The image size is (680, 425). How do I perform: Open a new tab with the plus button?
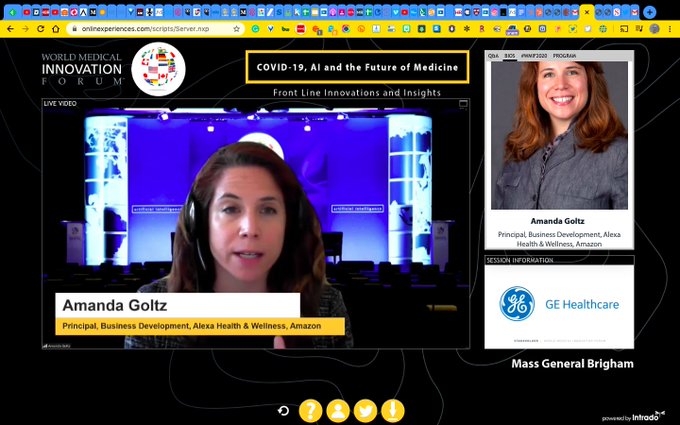point(649,13)
